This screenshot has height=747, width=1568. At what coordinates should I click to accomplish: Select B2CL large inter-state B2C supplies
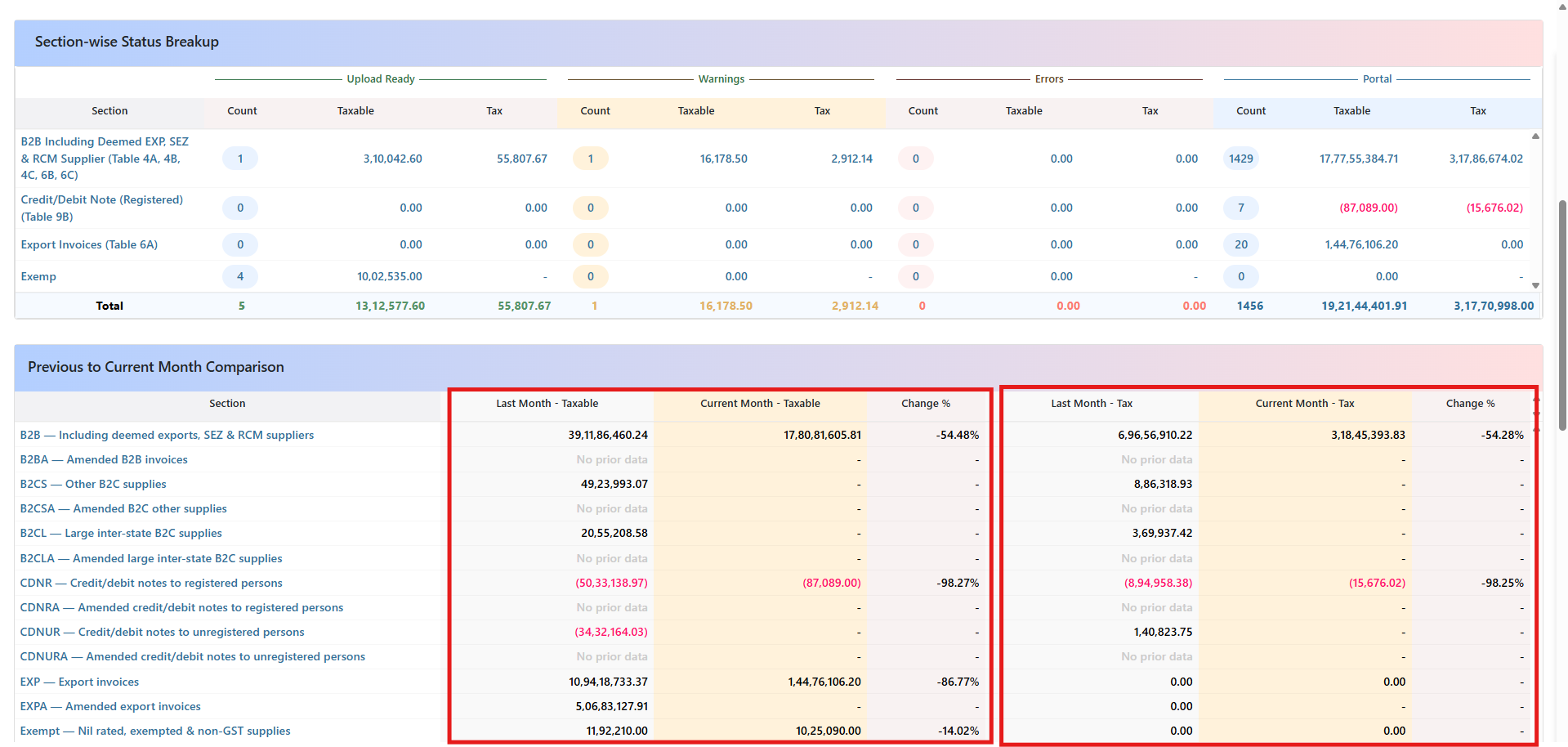click(x=121, y=533)
